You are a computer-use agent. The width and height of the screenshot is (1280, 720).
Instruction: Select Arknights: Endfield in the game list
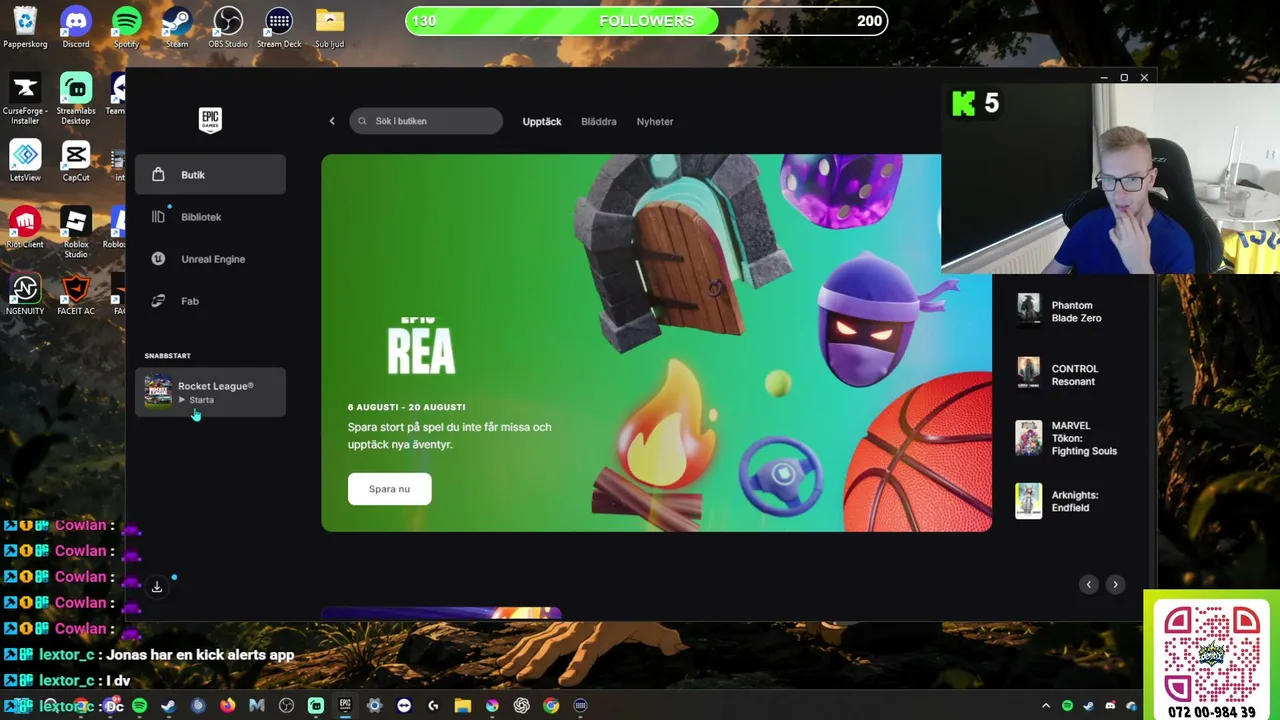click(x=1071, y=501)
